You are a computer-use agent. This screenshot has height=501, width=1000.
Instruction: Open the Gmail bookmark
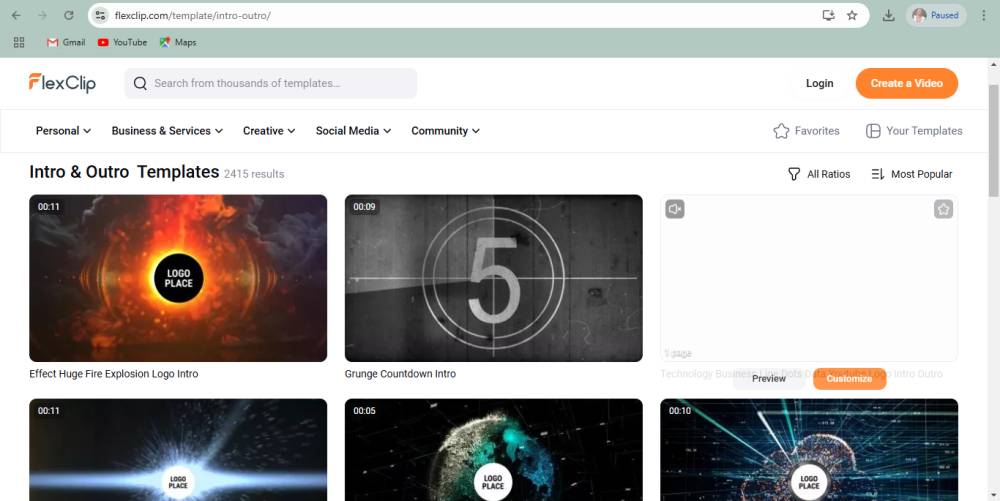(x=66, y=42)
